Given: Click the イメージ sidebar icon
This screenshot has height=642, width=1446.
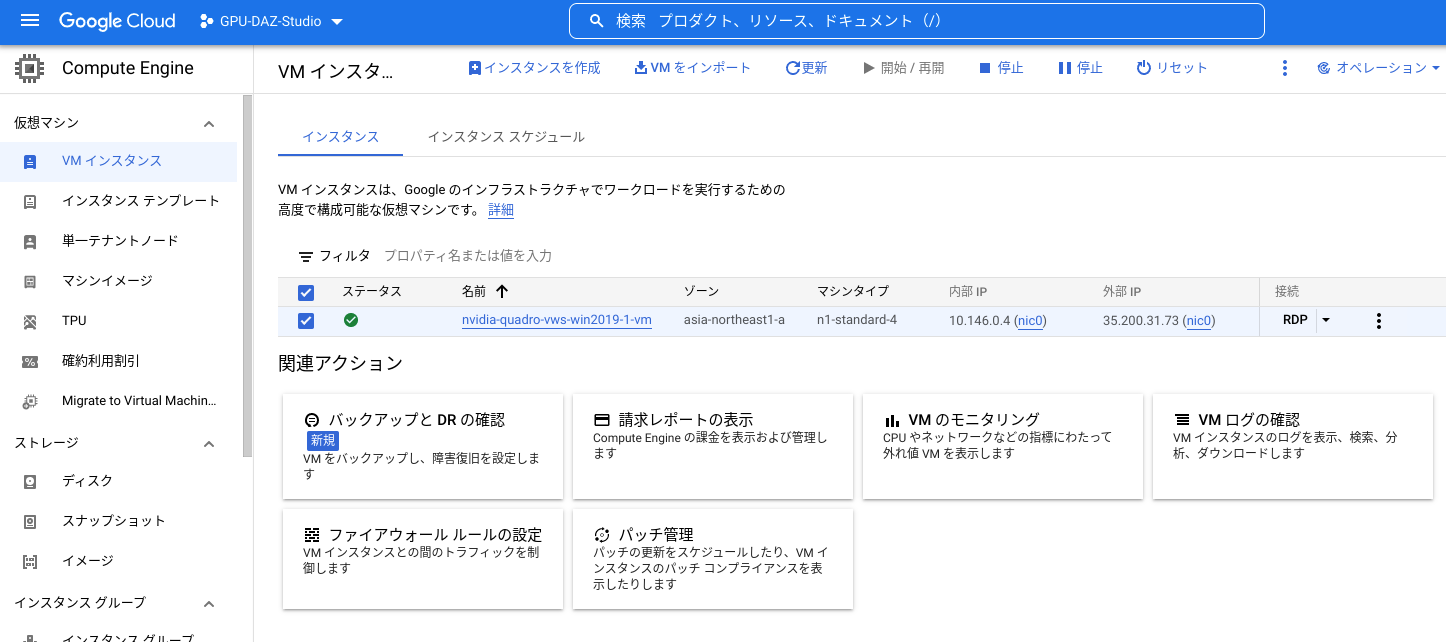Looking at the screenshot, I should [x=30, y=561].
